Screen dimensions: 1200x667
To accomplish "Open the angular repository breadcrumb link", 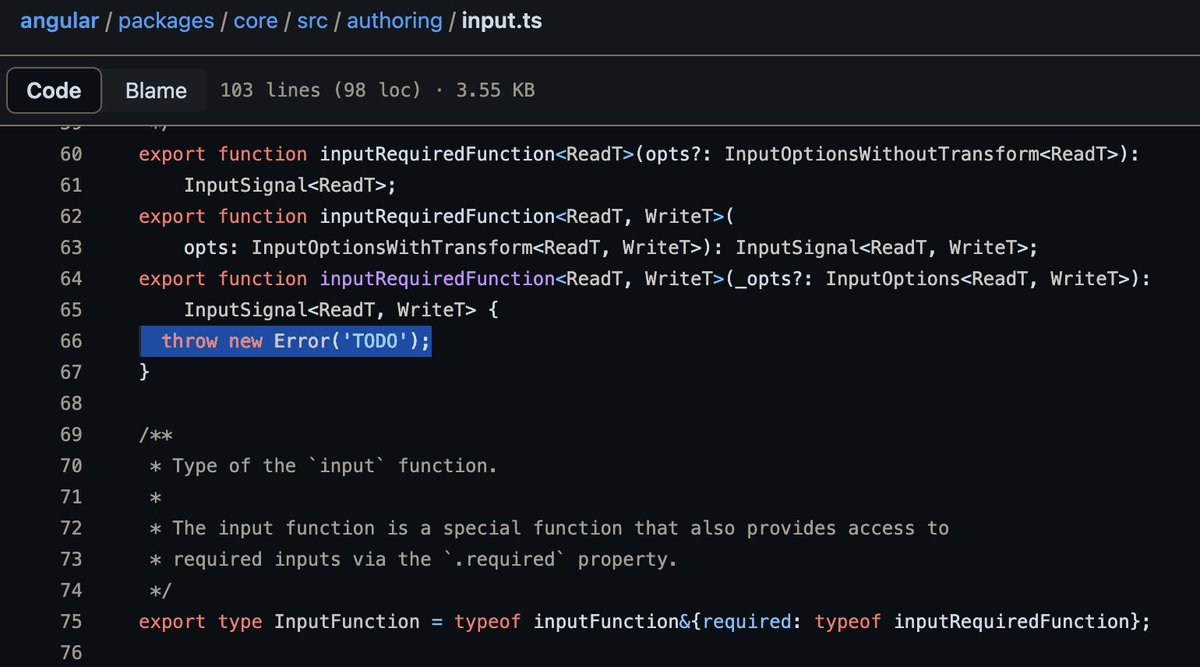I will coord(59,20).
